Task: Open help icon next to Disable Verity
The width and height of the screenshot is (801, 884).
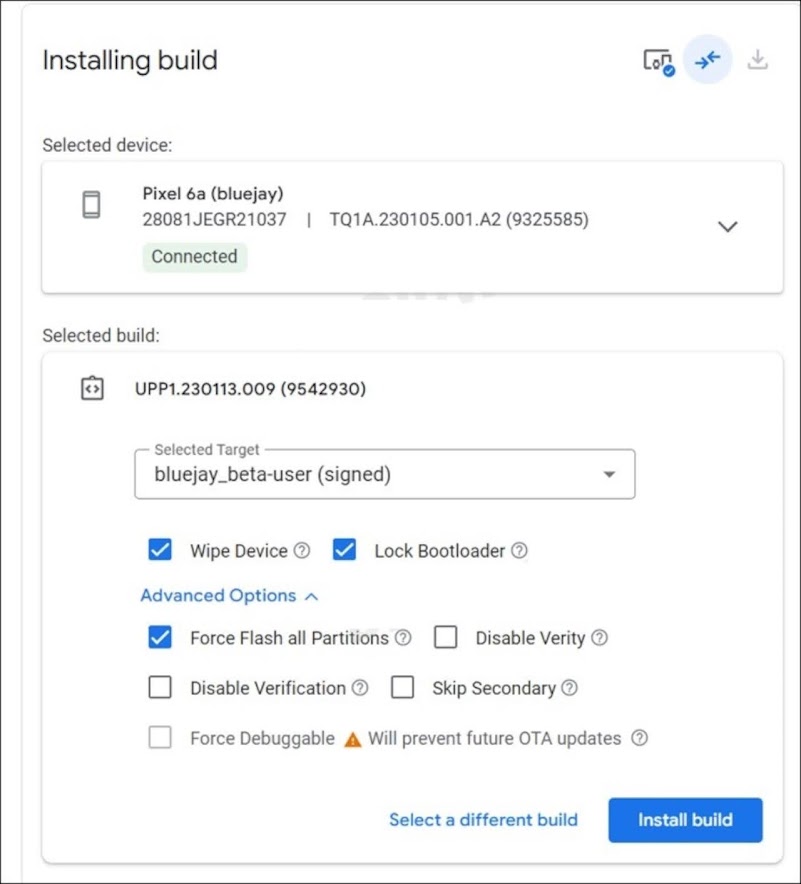Action: click(x=599, y=638)
